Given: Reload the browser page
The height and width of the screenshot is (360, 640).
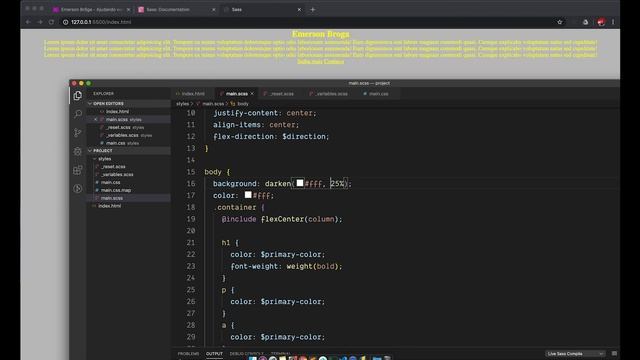Looking at the screenshot, I should tap(51, 22).
